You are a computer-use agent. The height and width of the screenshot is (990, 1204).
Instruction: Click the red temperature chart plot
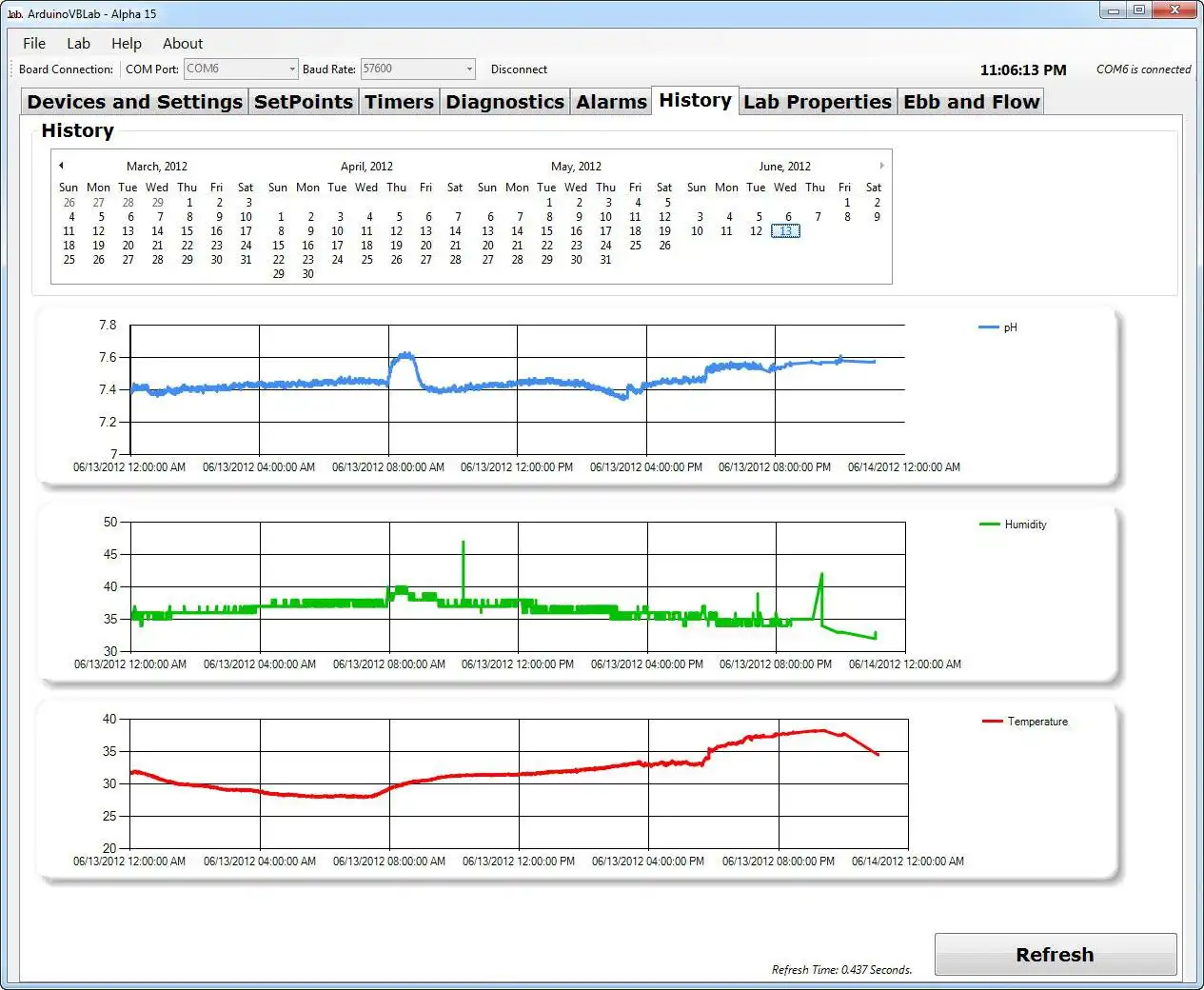[519, 783]
